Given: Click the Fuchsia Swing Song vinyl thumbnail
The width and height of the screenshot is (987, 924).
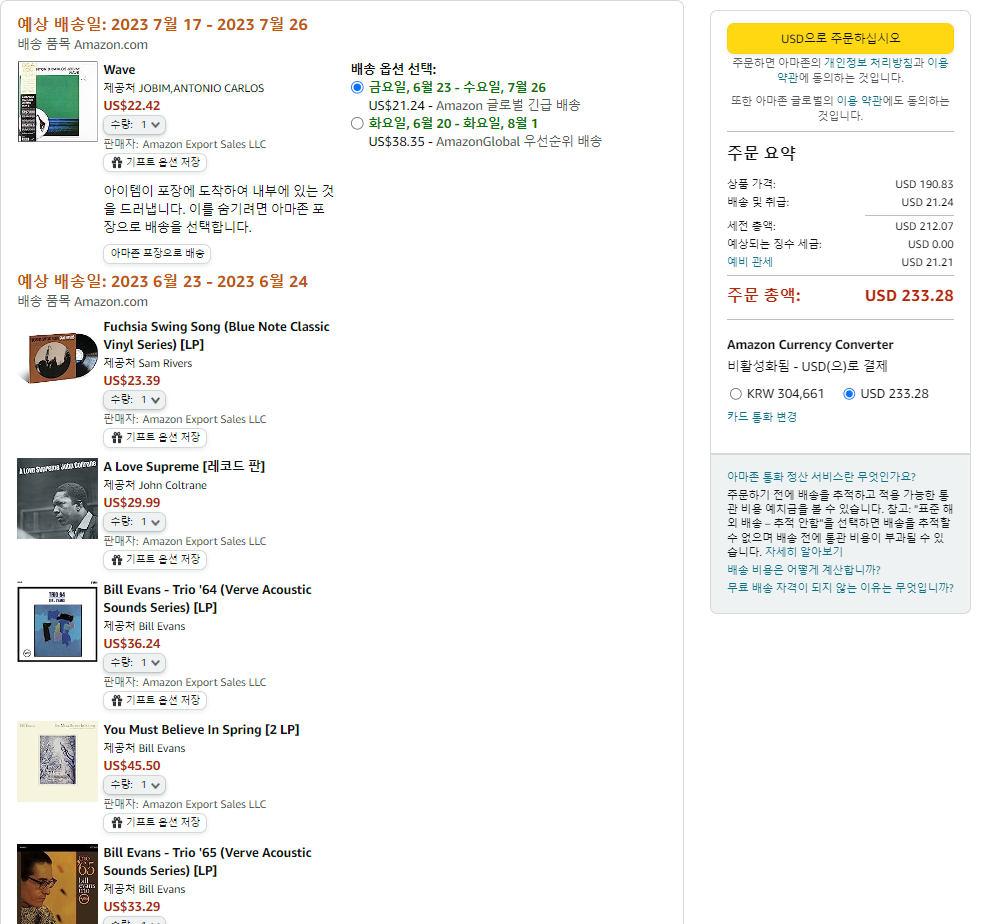Looking at the screenshot, I should [57, 358].
